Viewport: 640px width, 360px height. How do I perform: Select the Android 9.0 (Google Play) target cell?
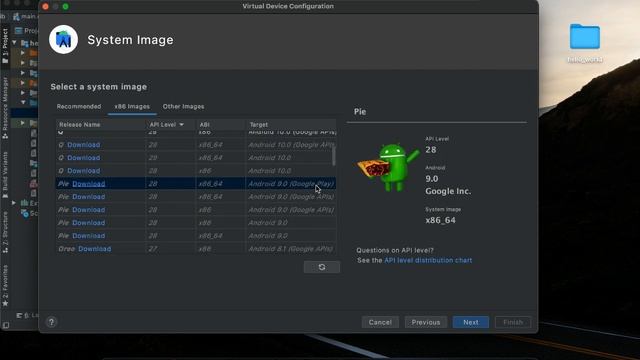[291, 184]
